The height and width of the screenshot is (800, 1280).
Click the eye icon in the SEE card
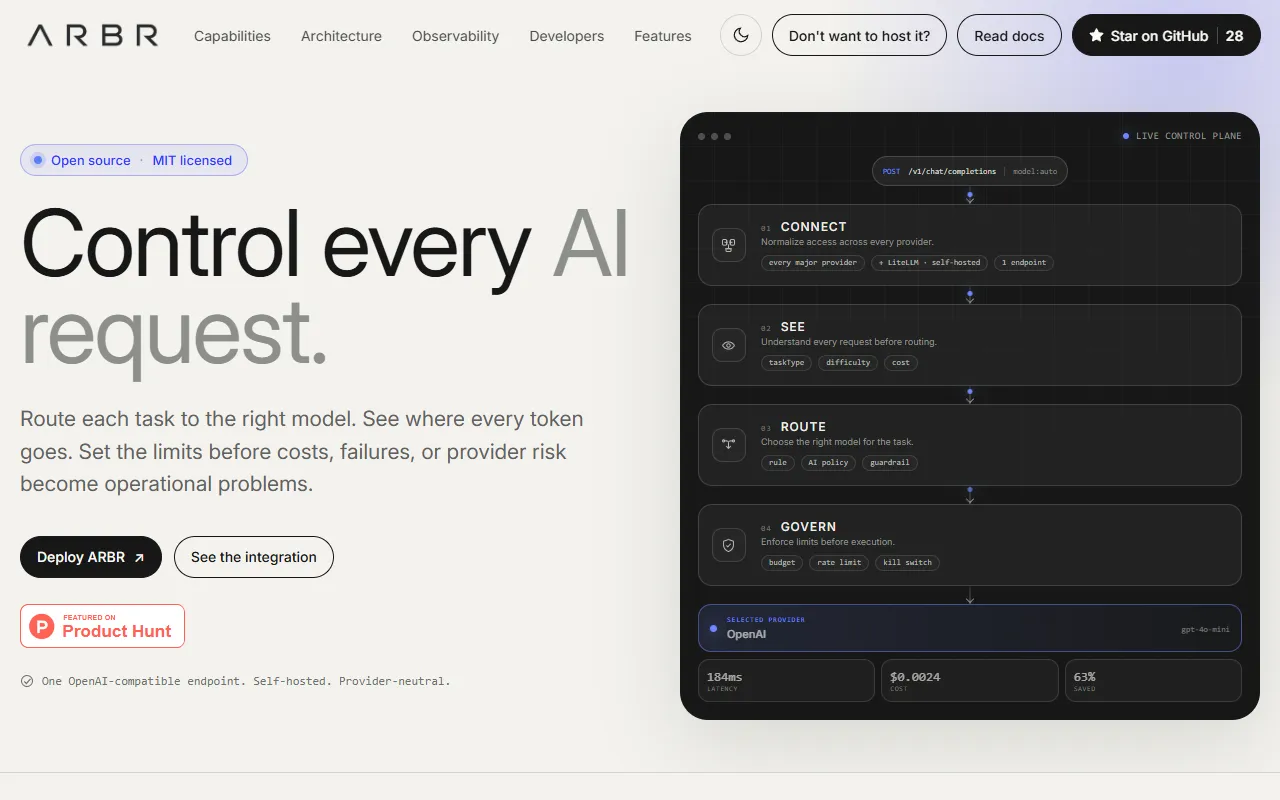coord(729,345)
